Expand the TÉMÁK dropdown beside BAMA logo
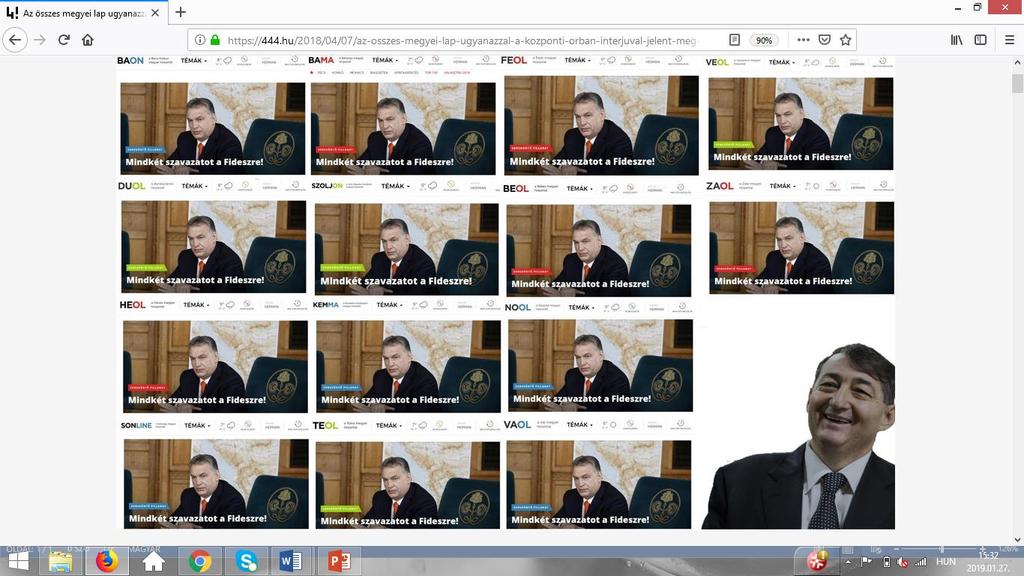The height and width of the screenshot is (576, 1024). [x=385, y=60]
